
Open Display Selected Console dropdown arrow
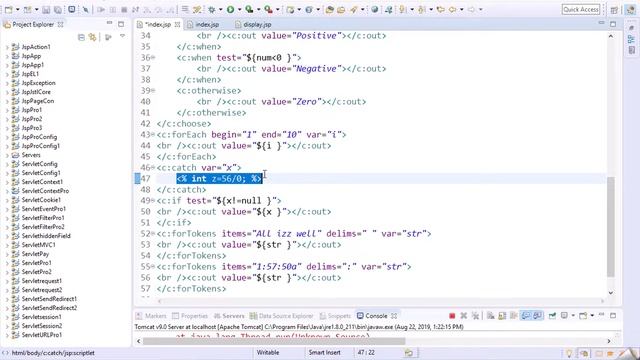click(573, 316)
